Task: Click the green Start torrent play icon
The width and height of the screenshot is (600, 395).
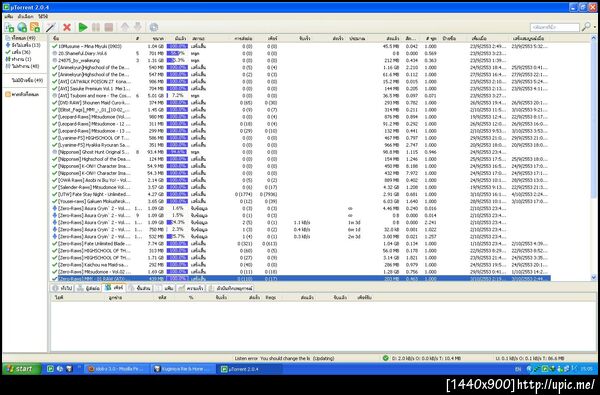Action: (83, 27)
